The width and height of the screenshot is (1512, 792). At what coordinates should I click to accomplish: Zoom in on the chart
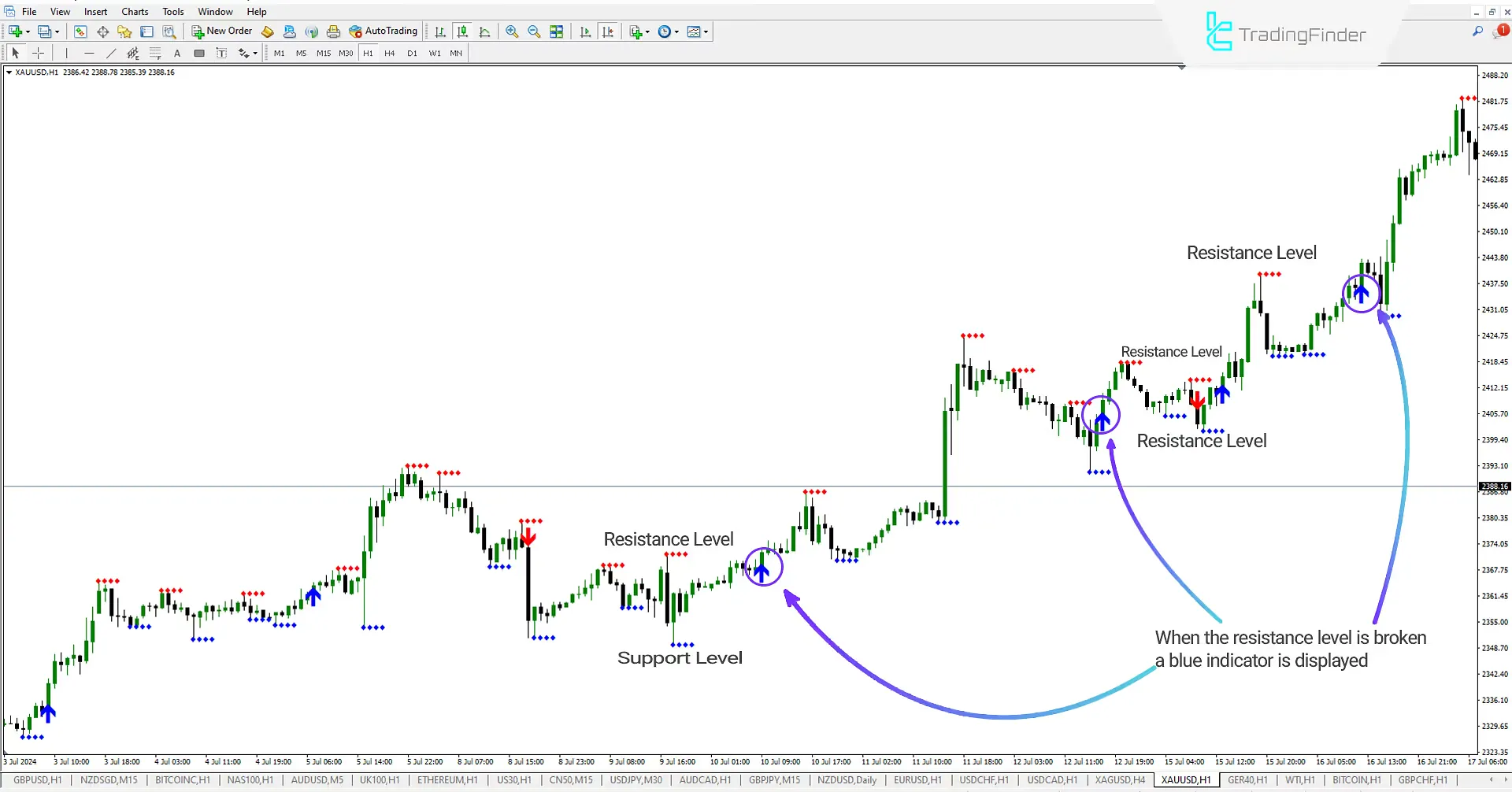(x=512, y=31)
